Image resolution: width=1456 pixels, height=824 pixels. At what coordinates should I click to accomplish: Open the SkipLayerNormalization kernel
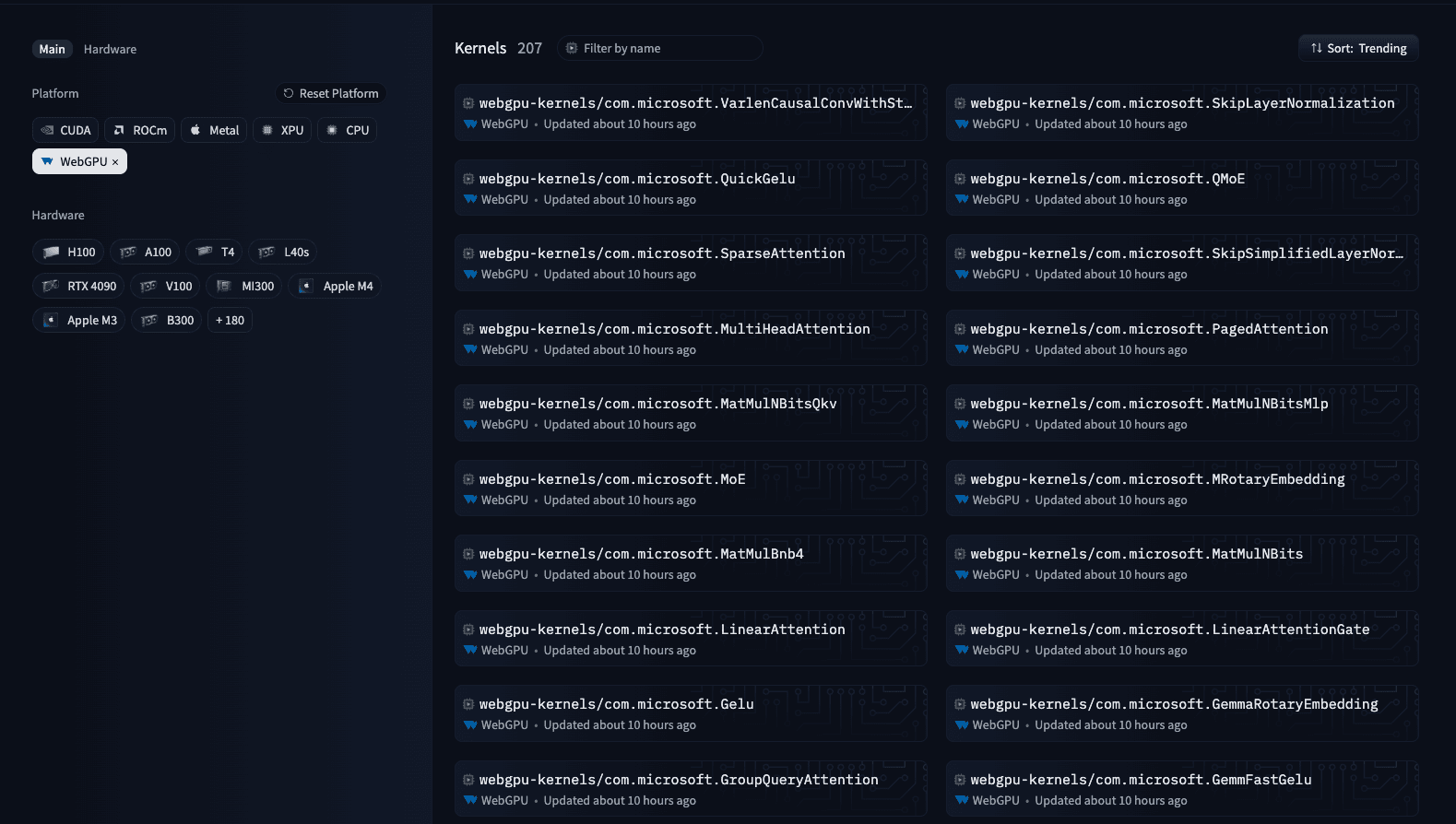tap(1182, 112)
